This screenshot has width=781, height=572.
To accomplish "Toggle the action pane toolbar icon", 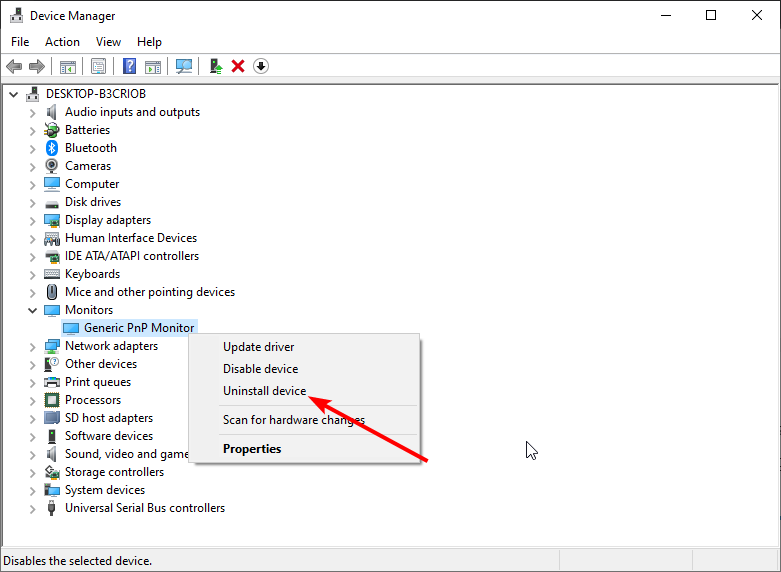I will coord(153,66).
